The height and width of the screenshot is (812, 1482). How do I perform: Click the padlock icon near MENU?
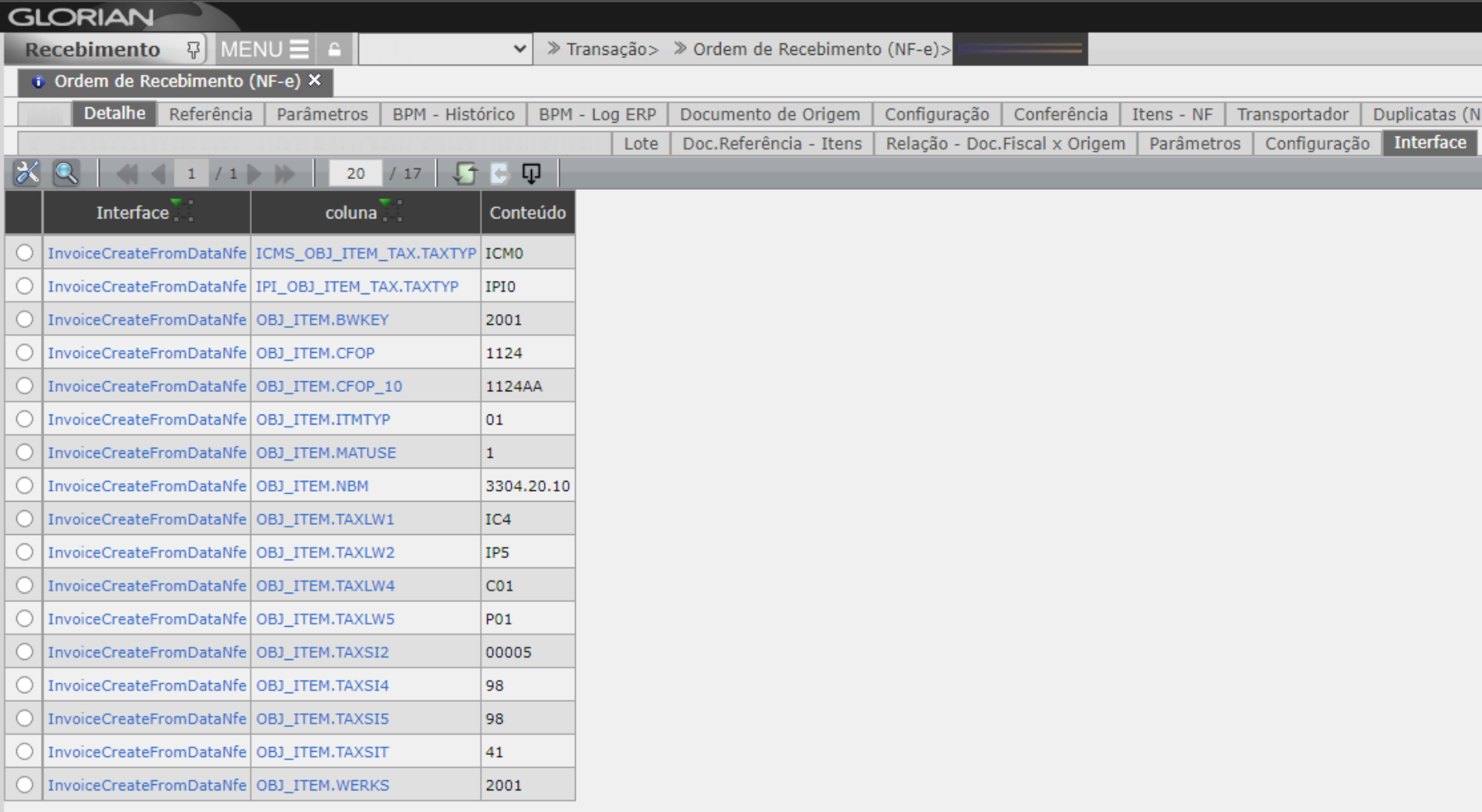point(333,48)
